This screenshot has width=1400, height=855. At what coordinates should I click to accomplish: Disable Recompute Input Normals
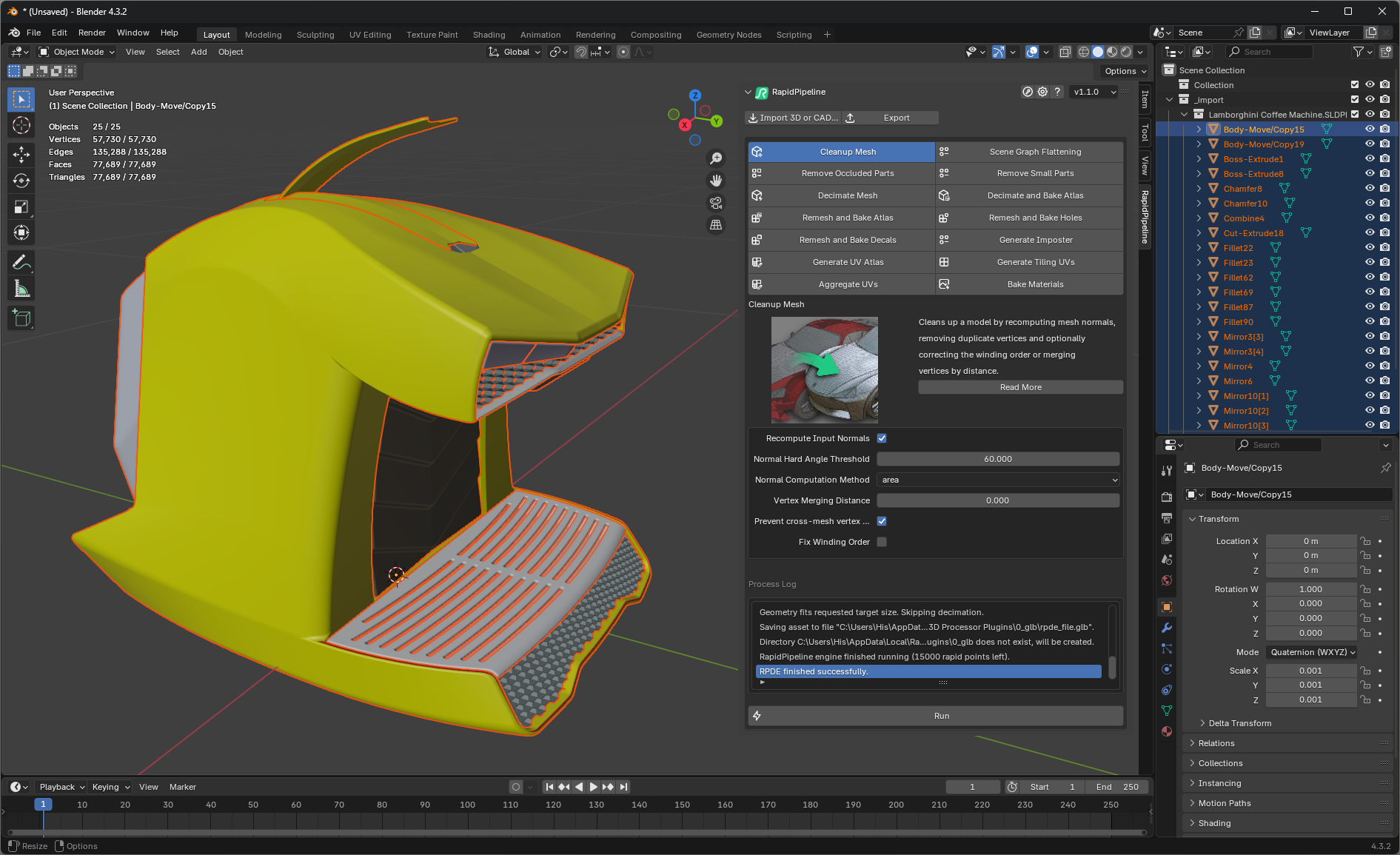[882, 438]
